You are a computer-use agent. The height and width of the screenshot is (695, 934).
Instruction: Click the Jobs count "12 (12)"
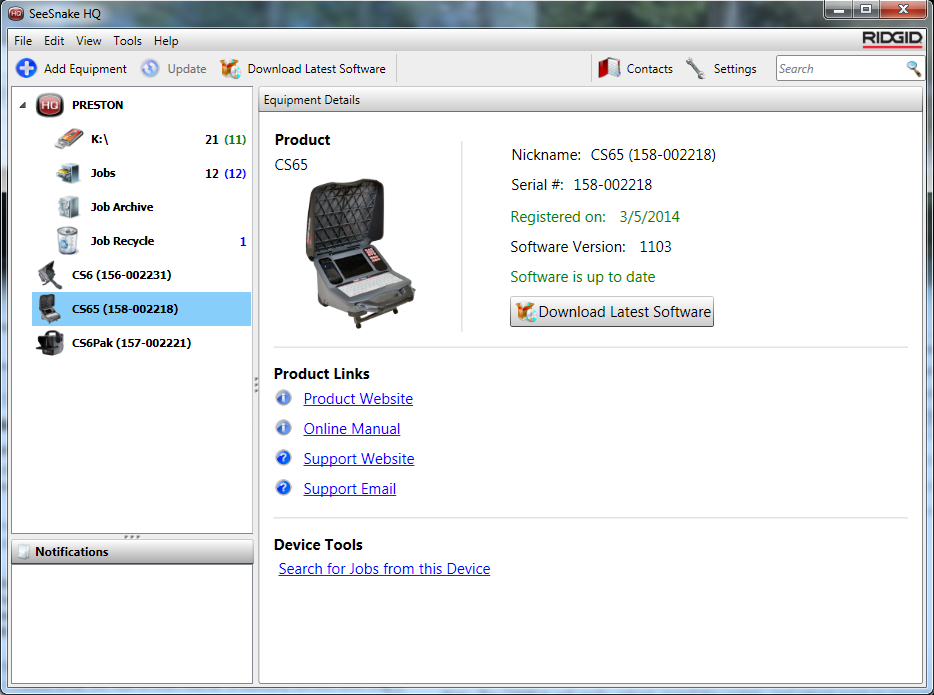pyautogui.click(x=225, y=173)
